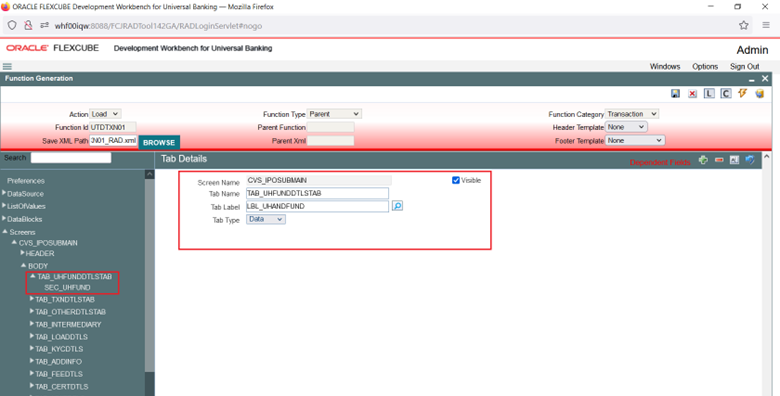Click the blue undo arrow in Tab Details
The width and height of the screenshot is (780, 396).
750,160
